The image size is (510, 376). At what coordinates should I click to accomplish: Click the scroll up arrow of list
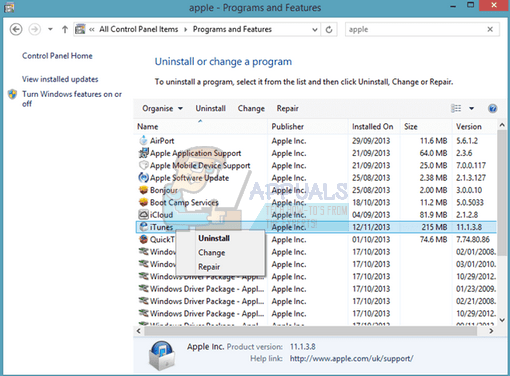pyautogui.click(x=502, y=125)
